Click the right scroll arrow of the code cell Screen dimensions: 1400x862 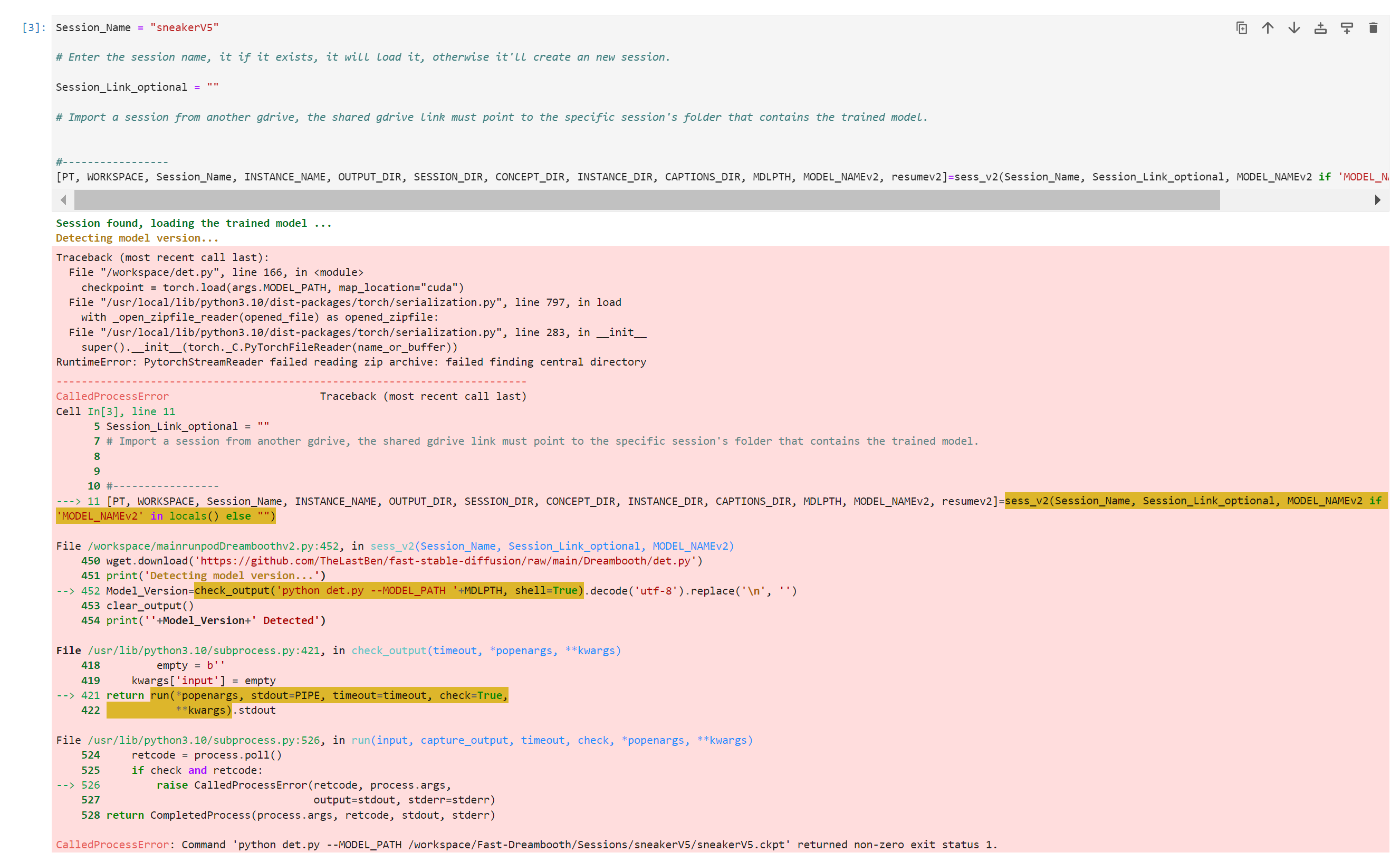(1377, 199)
